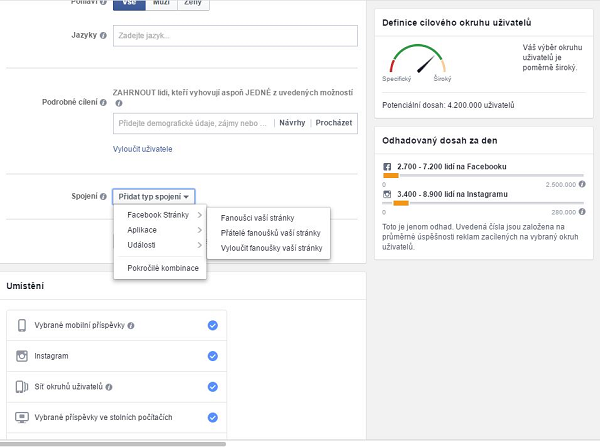Click the horizontal scrollbar at the bottom
The width and height of the screenshot is (600, 447).
[113, 444]
